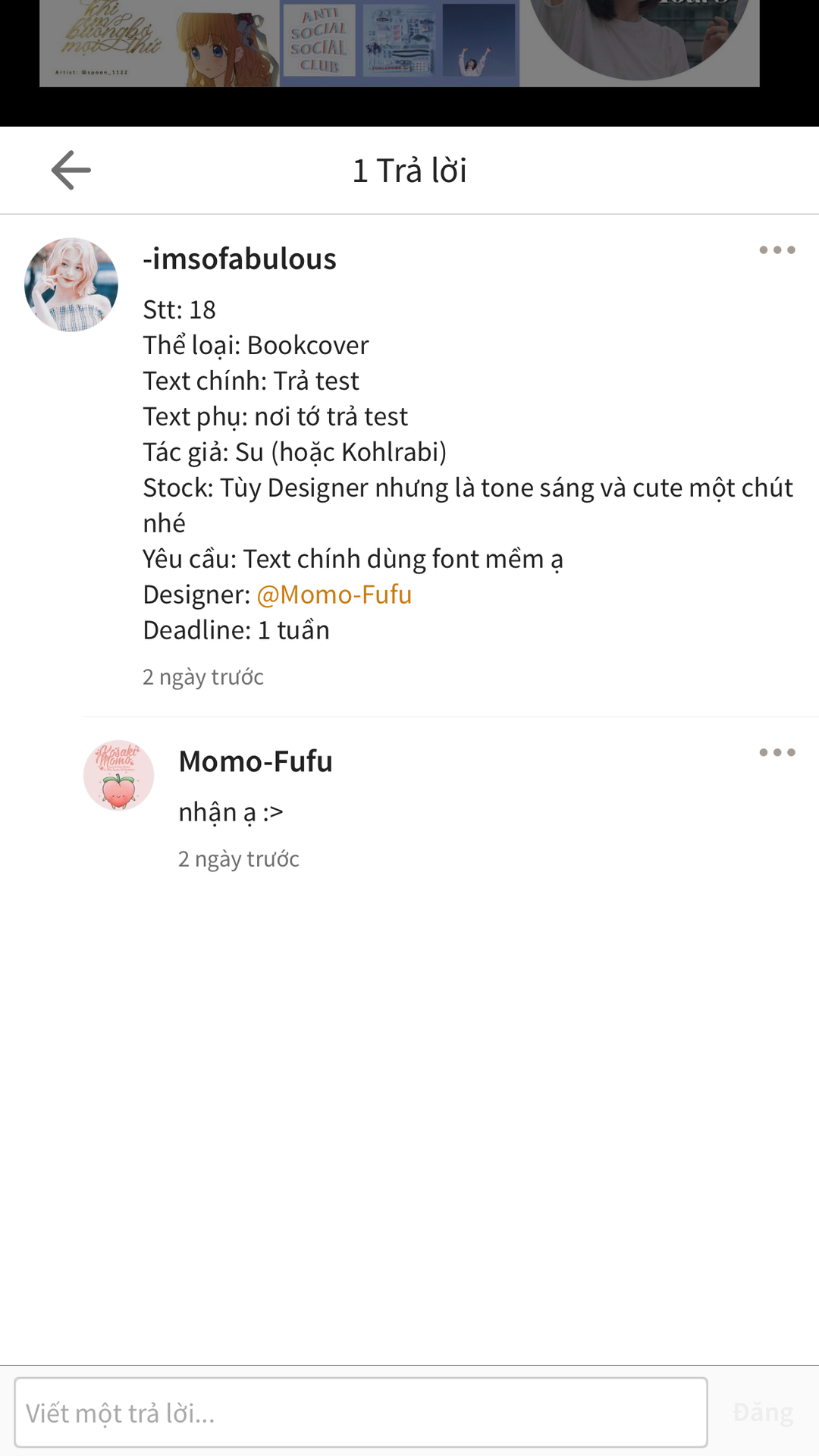Tap the Anti Social Social Club thumbnail
This screenshot has width=819, height=1456.
(319, 42)
